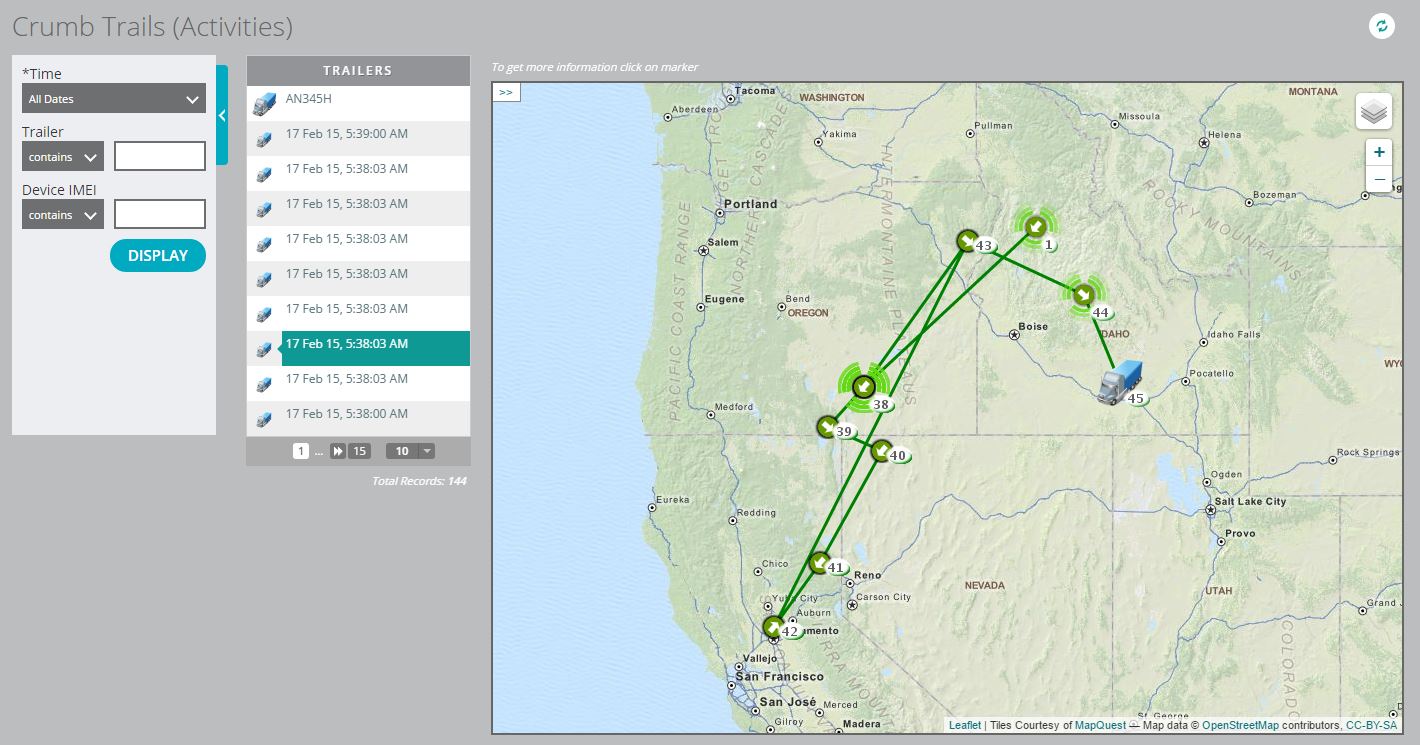Screen dimensions: 1420x745
Task: Click the TRAILERS list header
Action: point(358,71)
